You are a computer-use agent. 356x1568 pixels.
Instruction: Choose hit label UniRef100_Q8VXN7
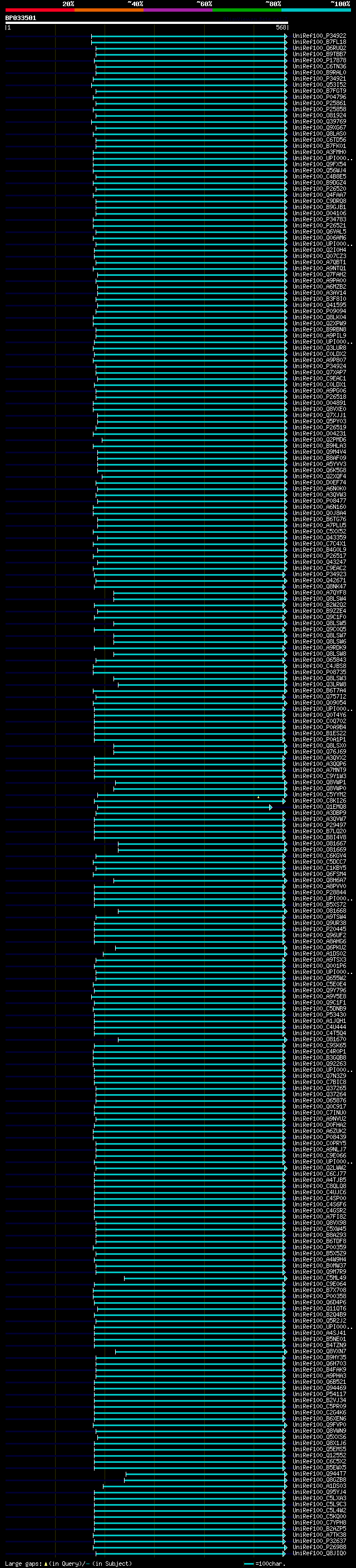pyautogui.click(x=319, y=1352)
